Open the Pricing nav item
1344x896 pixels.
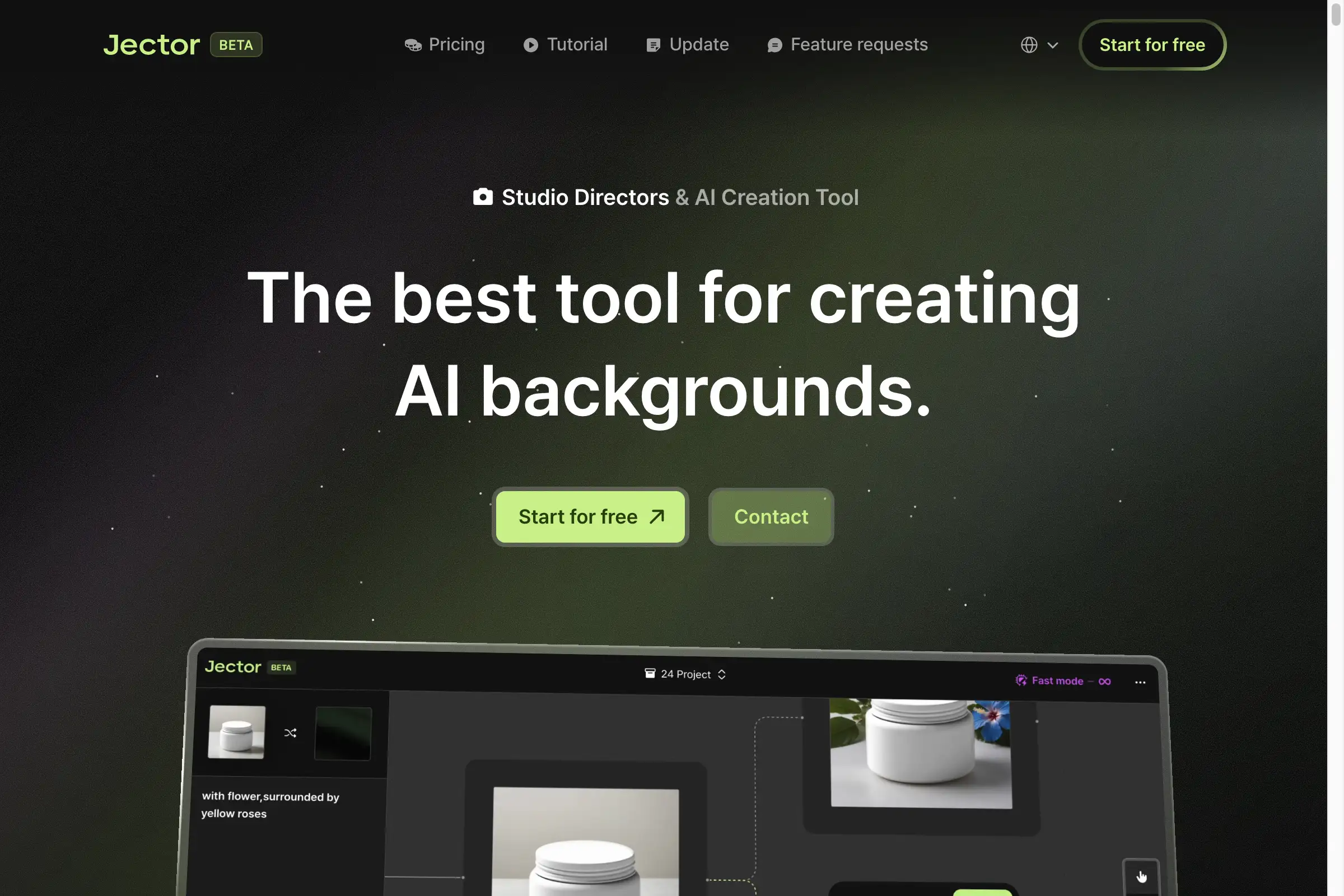tap(445, 45)
